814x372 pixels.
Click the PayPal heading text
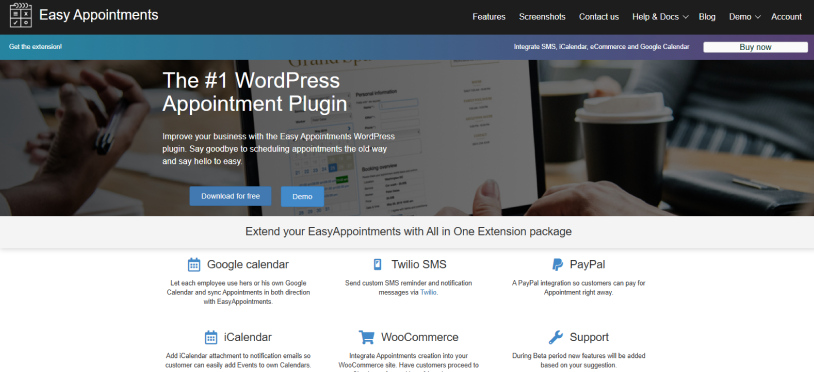[x=587, y=265]
